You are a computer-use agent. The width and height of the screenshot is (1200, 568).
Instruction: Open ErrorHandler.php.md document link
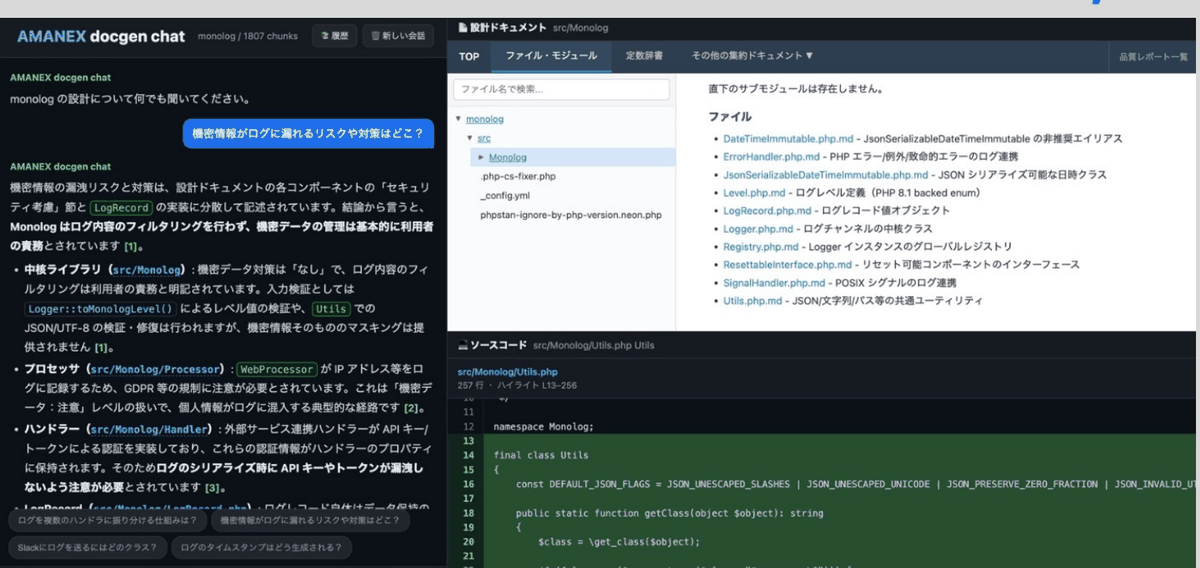(x=772, y=157)
